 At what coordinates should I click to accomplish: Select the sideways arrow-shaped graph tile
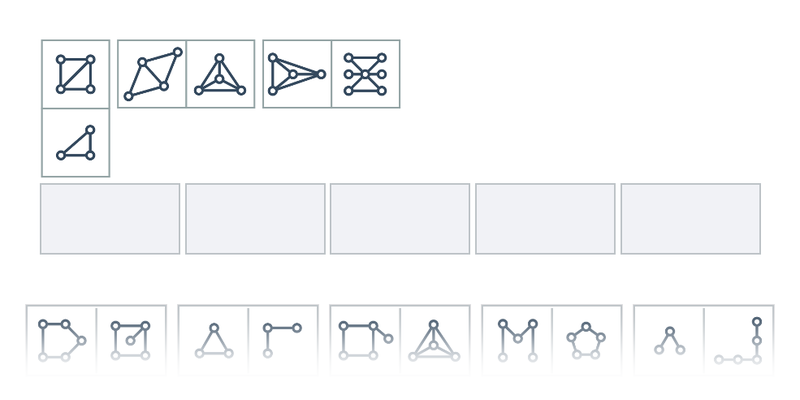(x=297, y=74)
